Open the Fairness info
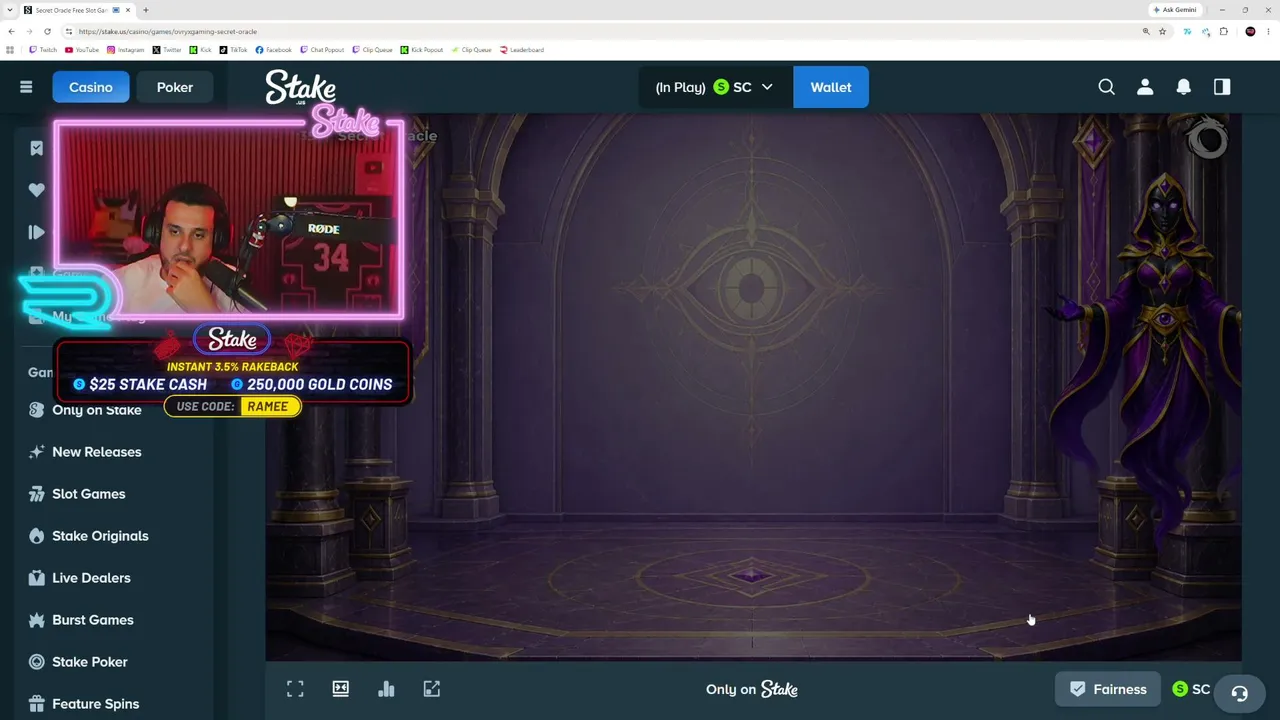The image size is (1280, 720). 1108,689
